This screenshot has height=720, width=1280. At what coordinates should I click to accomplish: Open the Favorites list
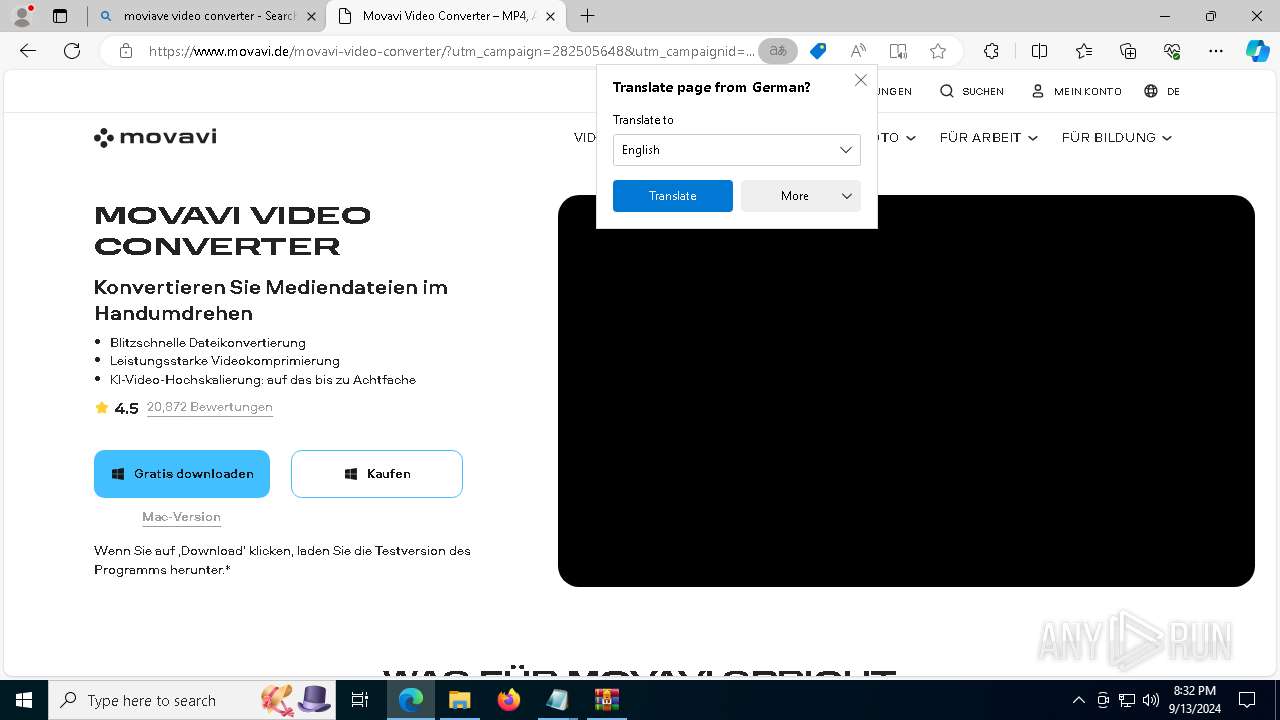1084,51
